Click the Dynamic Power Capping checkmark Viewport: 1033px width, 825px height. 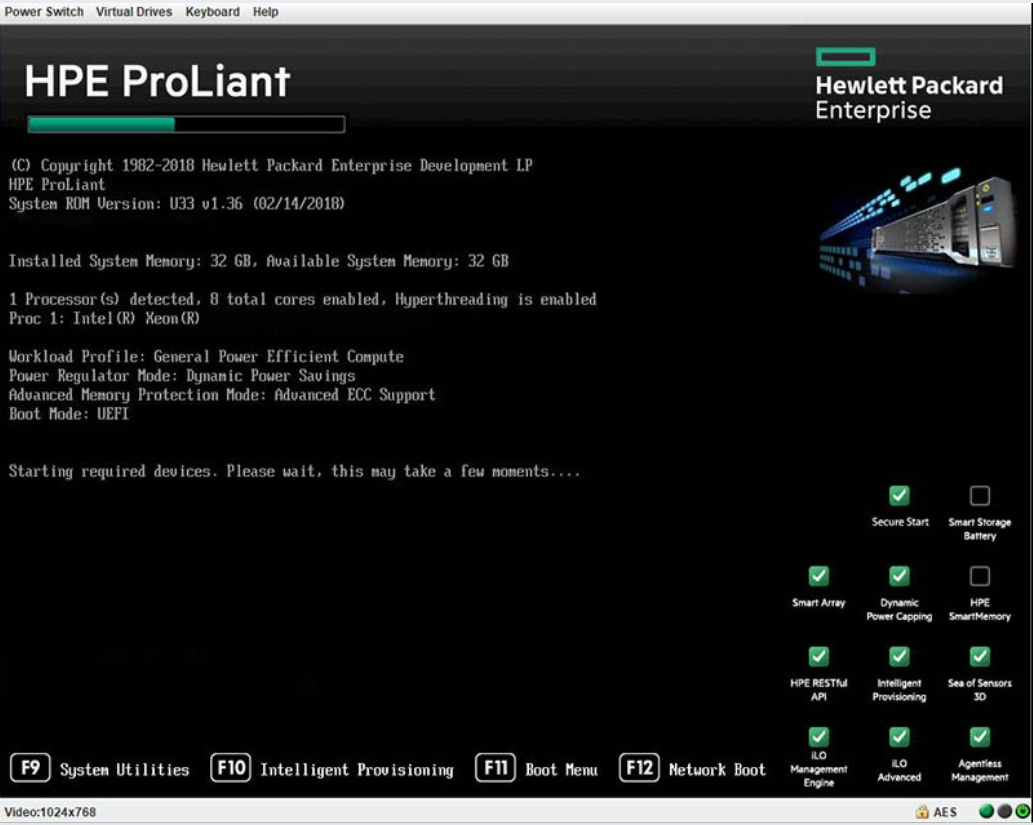coord(899,576)
